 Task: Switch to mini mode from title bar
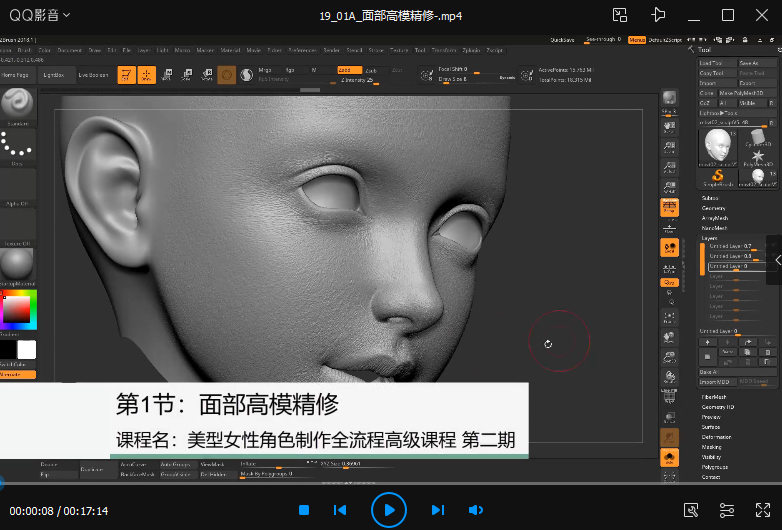(620, 15)
